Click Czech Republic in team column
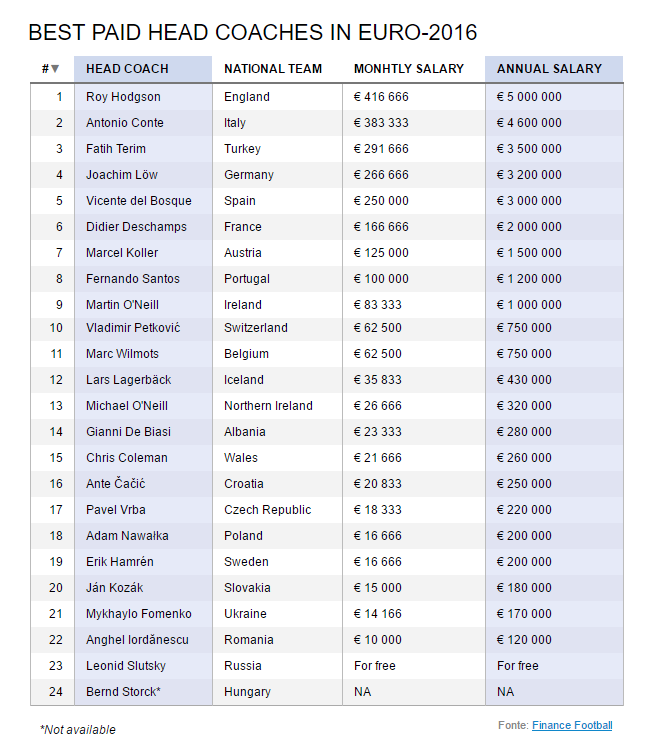 267,510
